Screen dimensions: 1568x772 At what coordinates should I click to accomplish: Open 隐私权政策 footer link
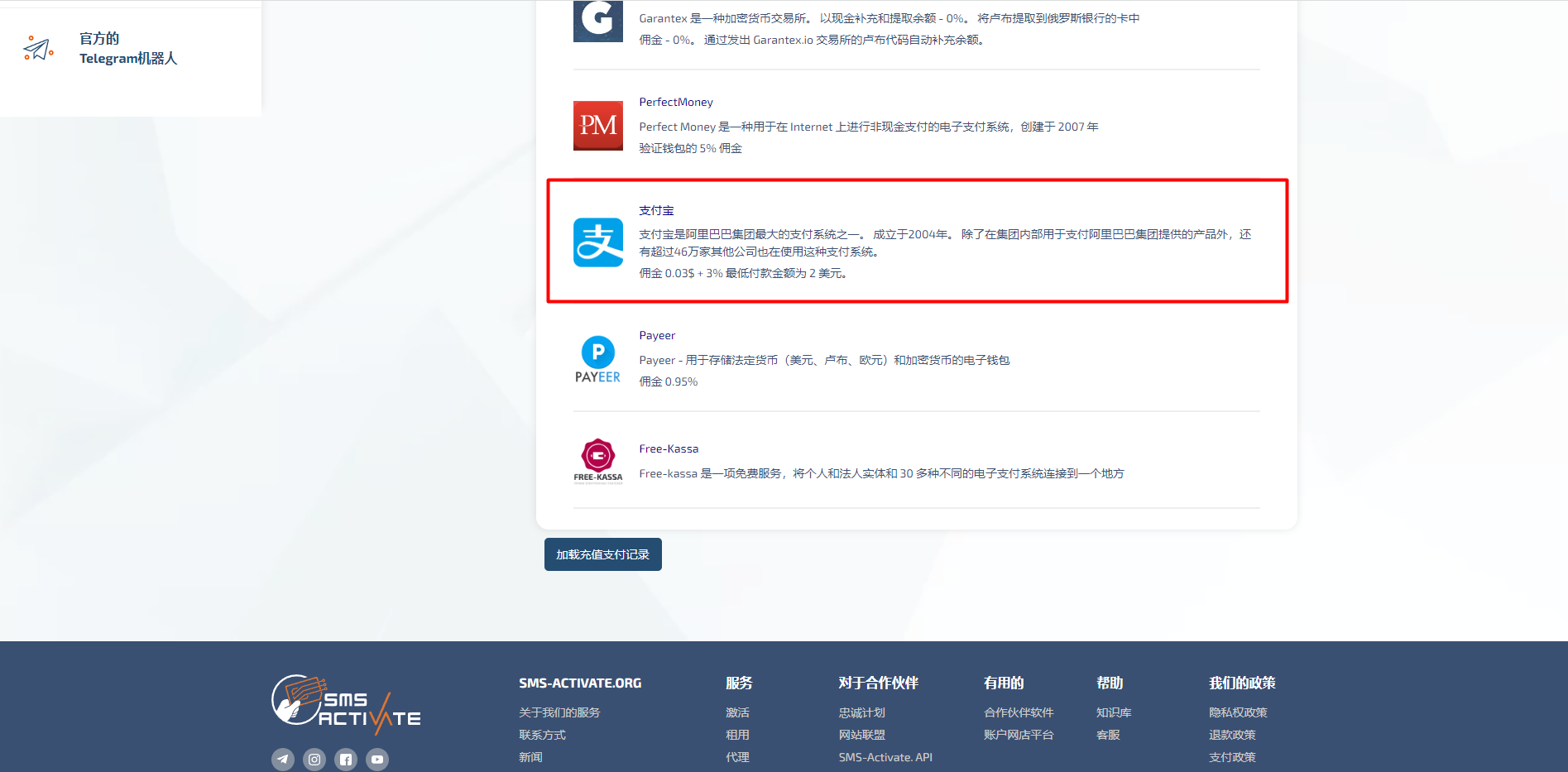click(x=1238, y=712)
